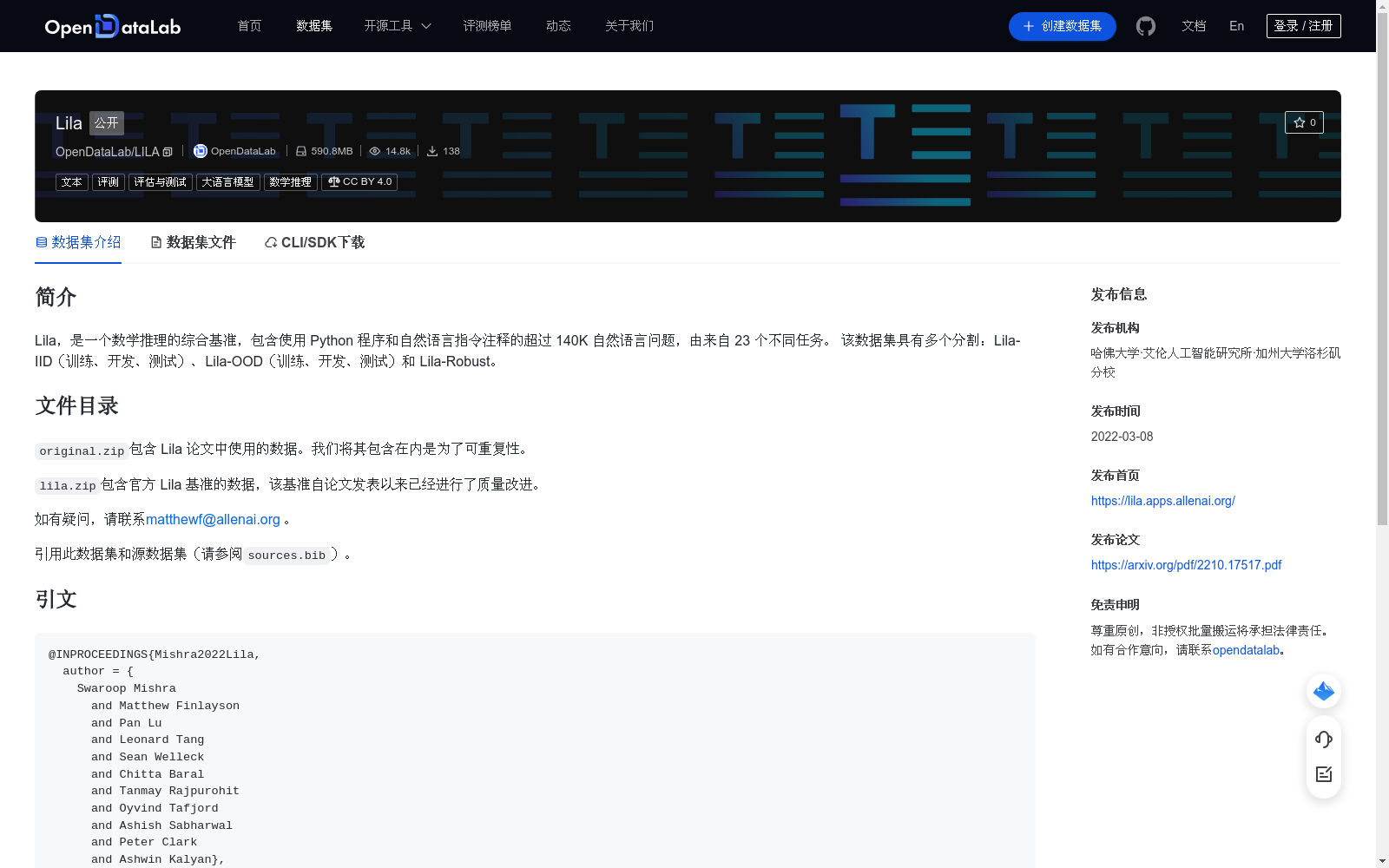Image resolution: width=1389 pixels, height=868 pixels.
Task: Open 数据集 in navigation bar
Action: (314, 26)
